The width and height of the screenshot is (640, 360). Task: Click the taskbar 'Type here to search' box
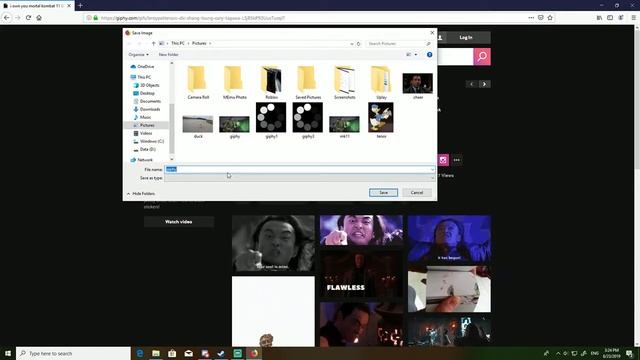click(73, 353)
